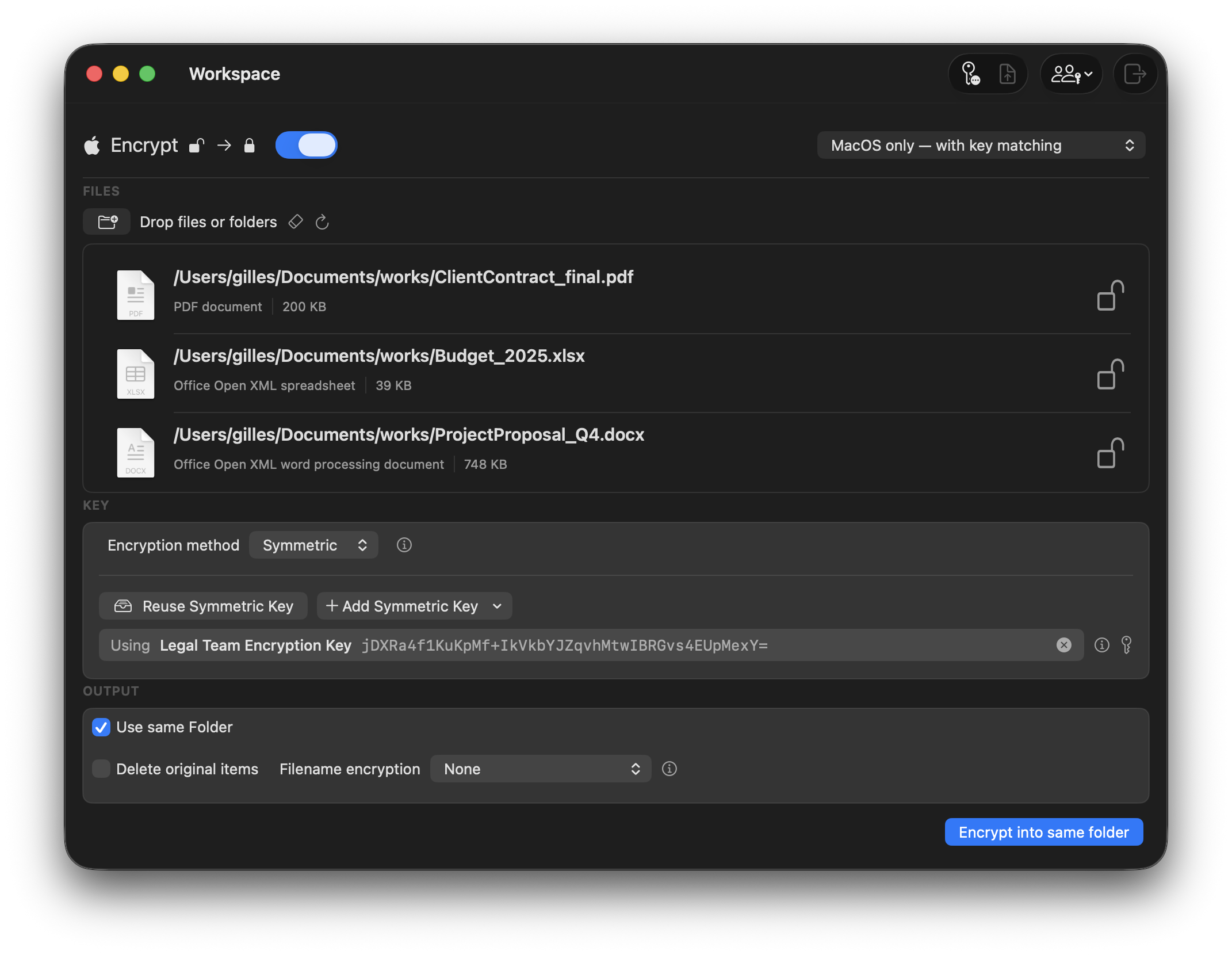Select the ProjectProposal_Q4.docx path text
The height and width of the screenshot is (955, 1232).
click(x=409, y=435)
